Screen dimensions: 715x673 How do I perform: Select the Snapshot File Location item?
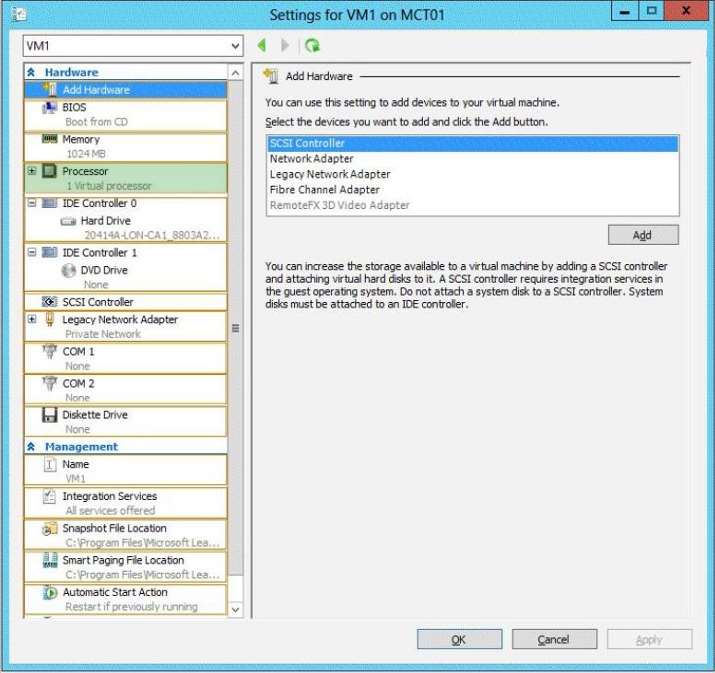[125, 535]
